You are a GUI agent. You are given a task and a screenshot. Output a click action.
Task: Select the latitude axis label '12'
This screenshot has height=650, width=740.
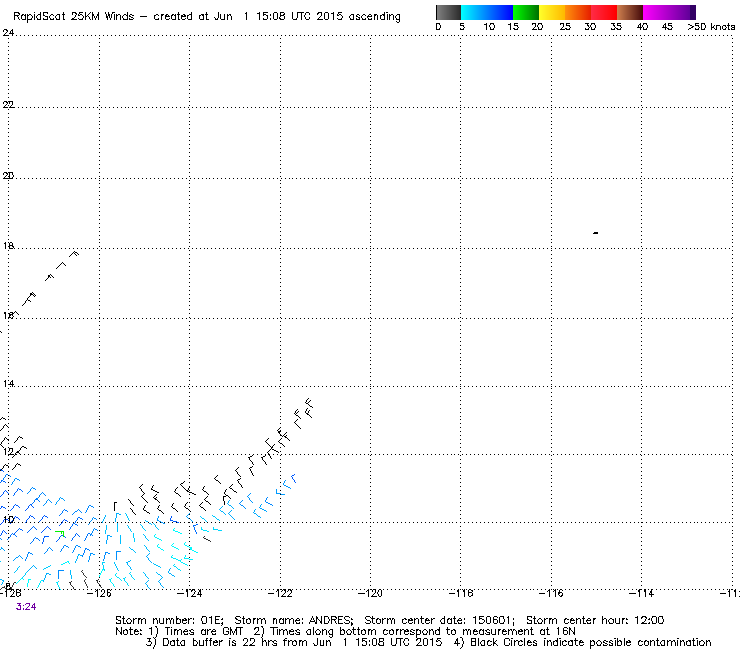[x=8, y=452]
